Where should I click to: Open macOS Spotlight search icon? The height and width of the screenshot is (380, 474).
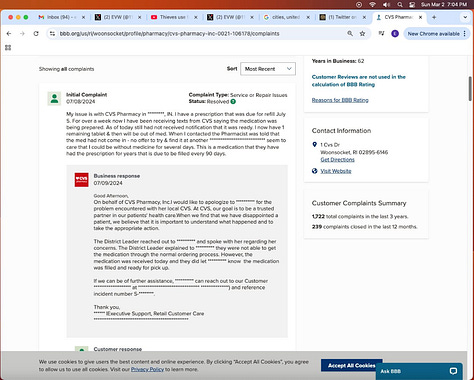click(400, 5)
